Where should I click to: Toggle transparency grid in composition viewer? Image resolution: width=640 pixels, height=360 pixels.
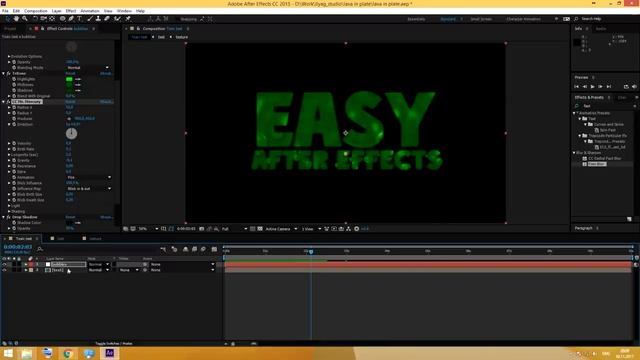click(260, 229)
